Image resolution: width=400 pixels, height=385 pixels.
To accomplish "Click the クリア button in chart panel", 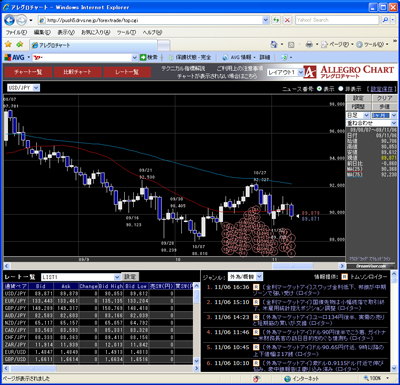I will 384,98.
